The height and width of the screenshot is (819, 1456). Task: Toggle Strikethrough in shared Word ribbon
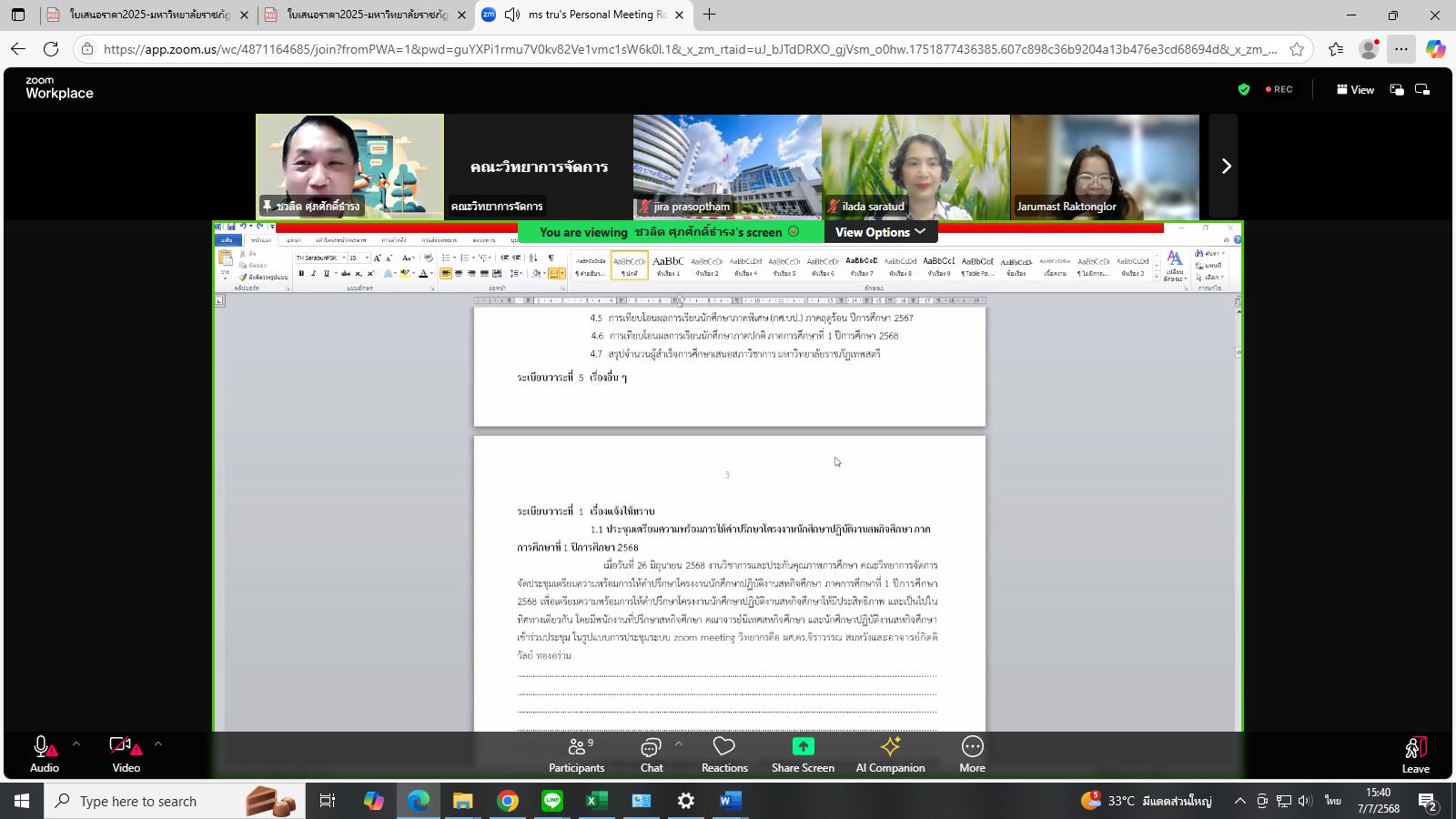point(346,273)
